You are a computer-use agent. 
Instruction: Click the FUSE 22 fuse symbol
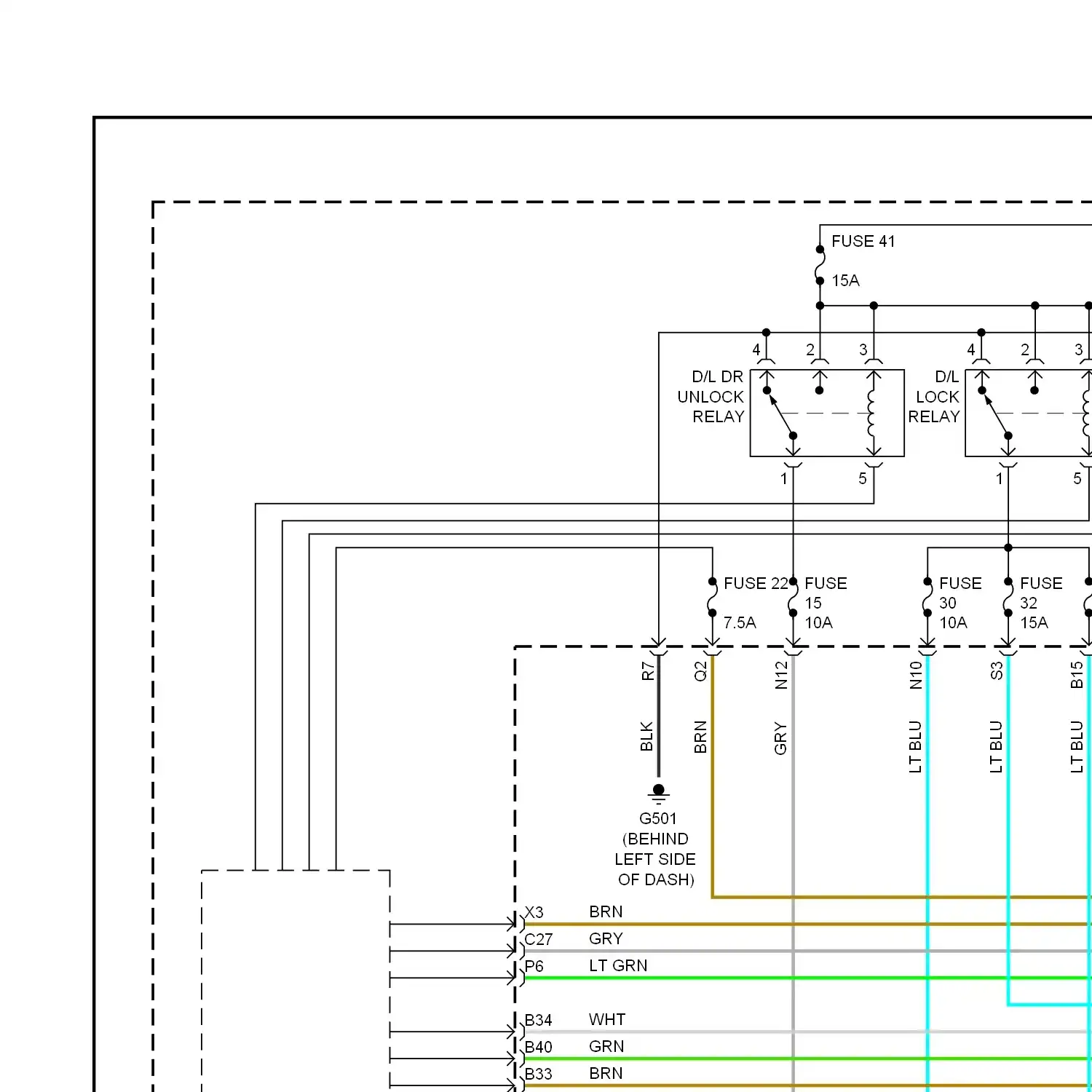(x=713, y=598)
